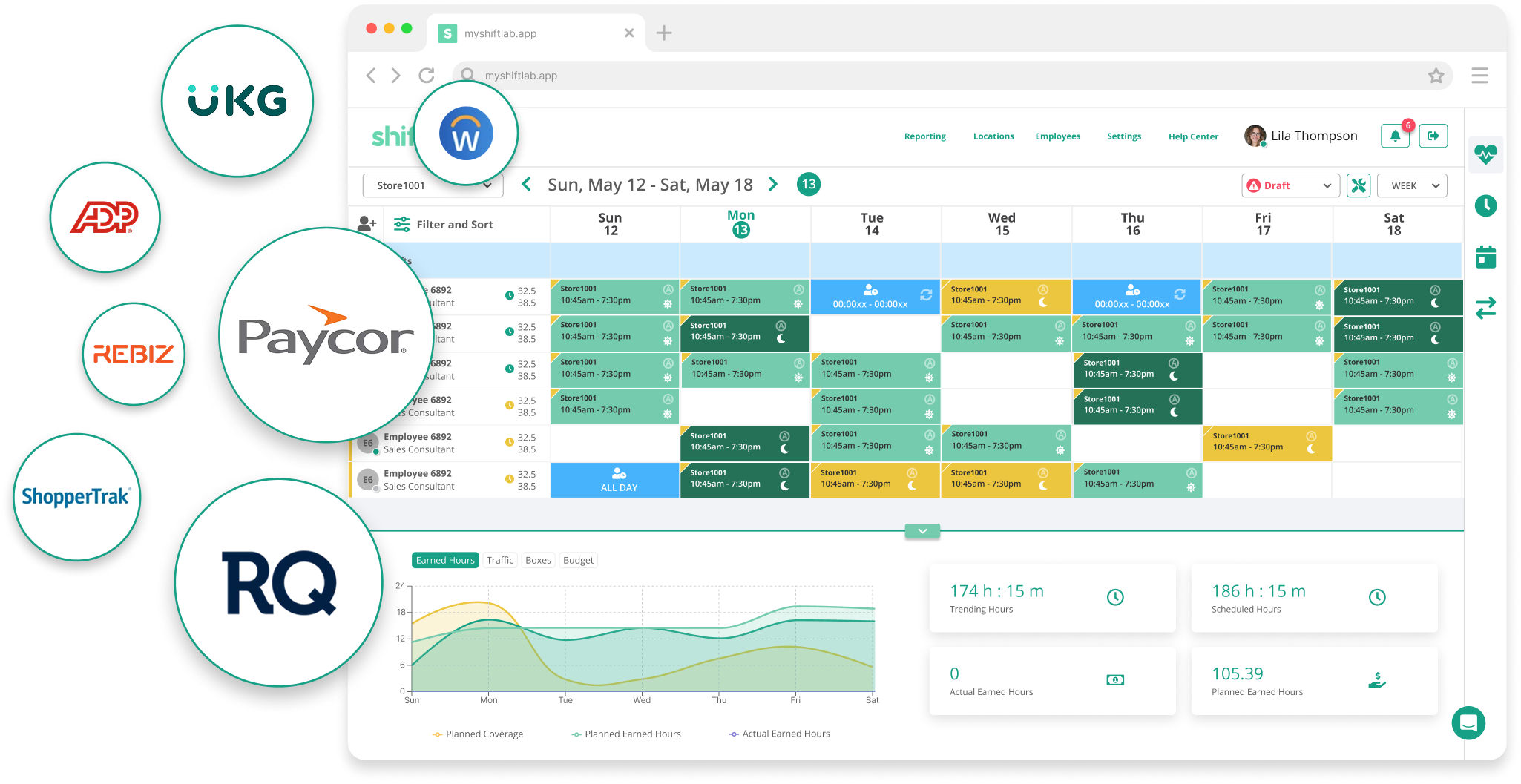Switch to the Budget chart tab
Screen dimensions: 1521x784
(578, 560)
